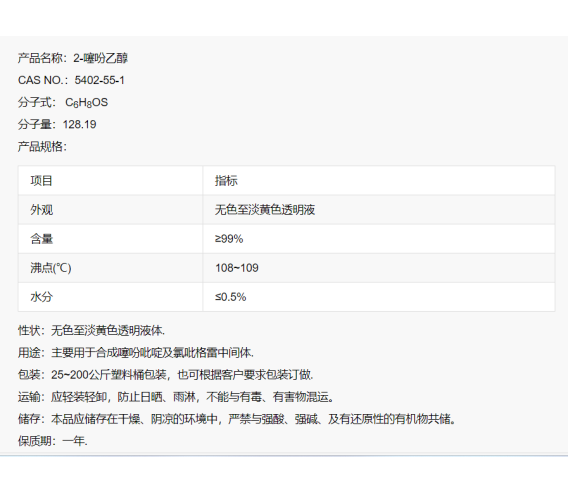Click the 指标 table header

point(226,180)
